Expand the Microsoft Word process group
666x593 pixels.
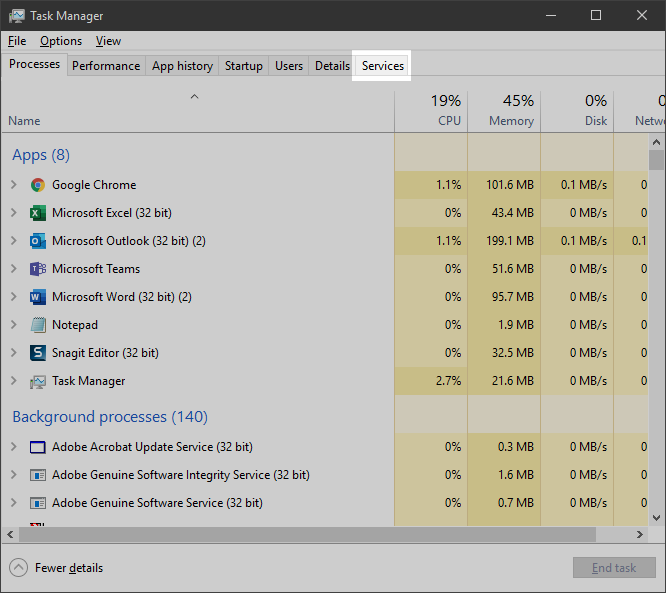(x=14, y=297)
